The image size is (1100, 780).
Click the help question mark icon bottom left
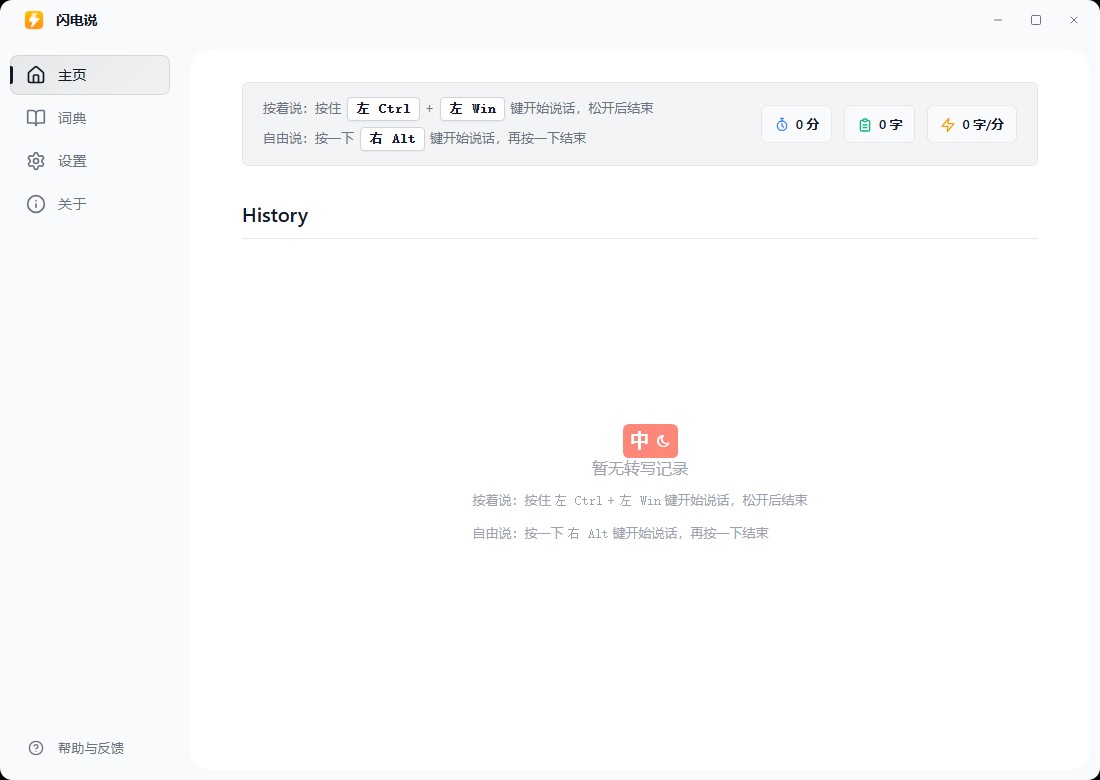(36, 747)
